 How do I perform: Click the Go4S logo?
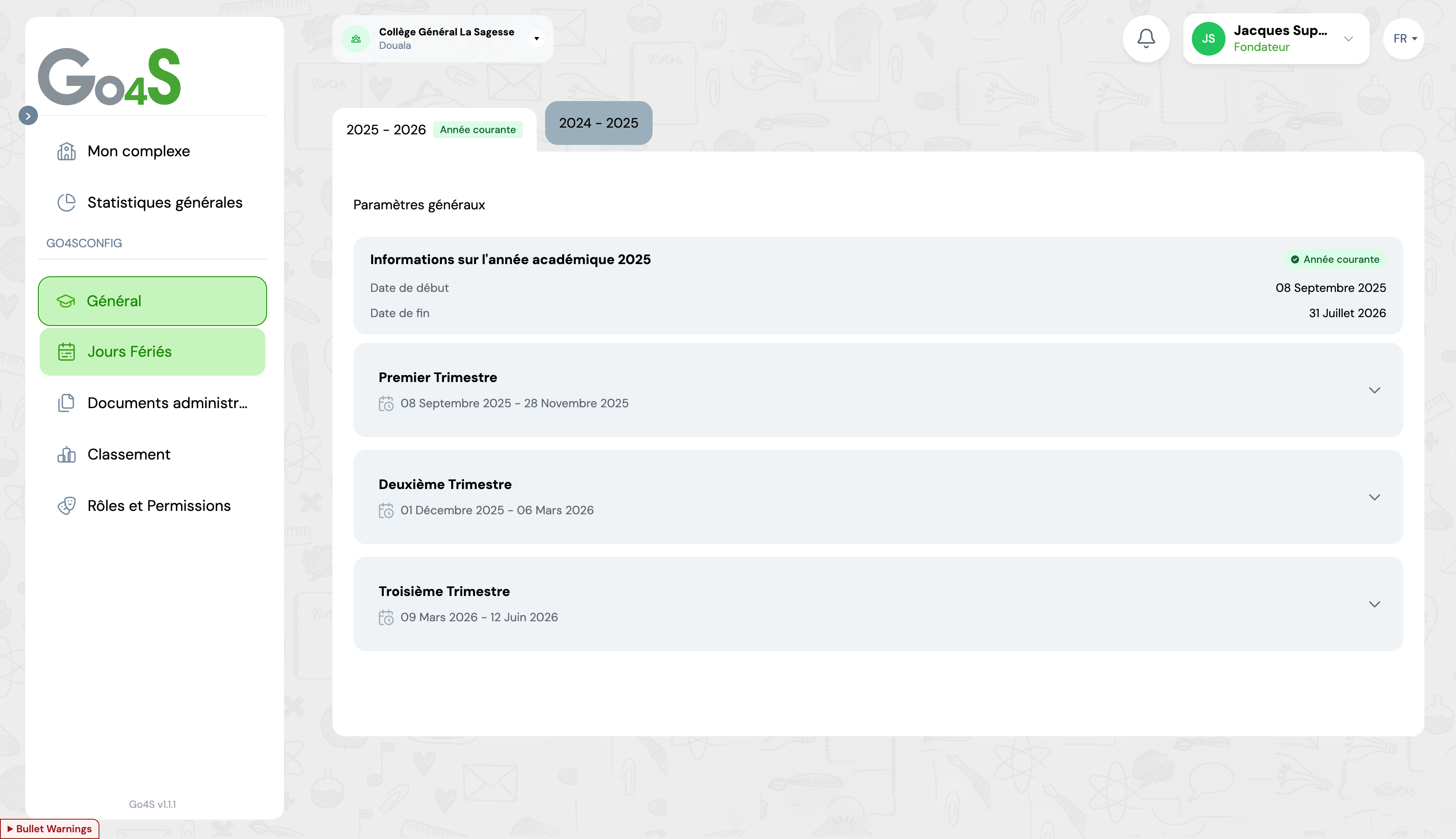[x=109, y=77]
